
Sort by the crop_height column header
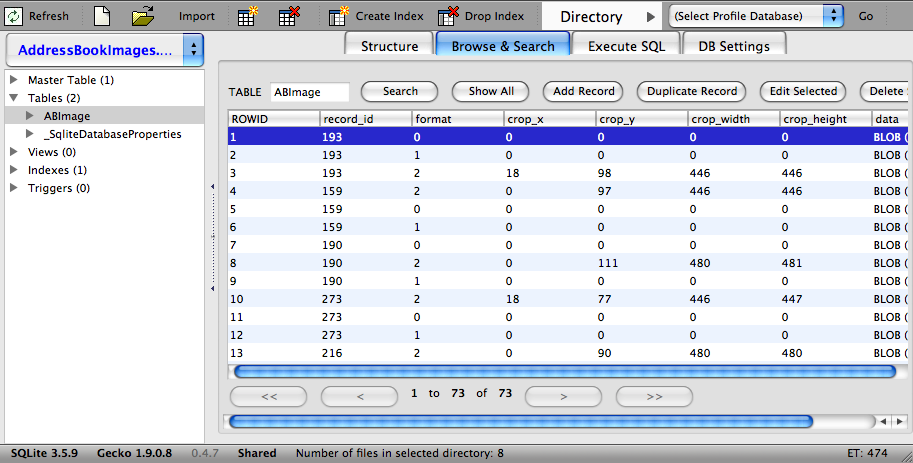[826, 119]
